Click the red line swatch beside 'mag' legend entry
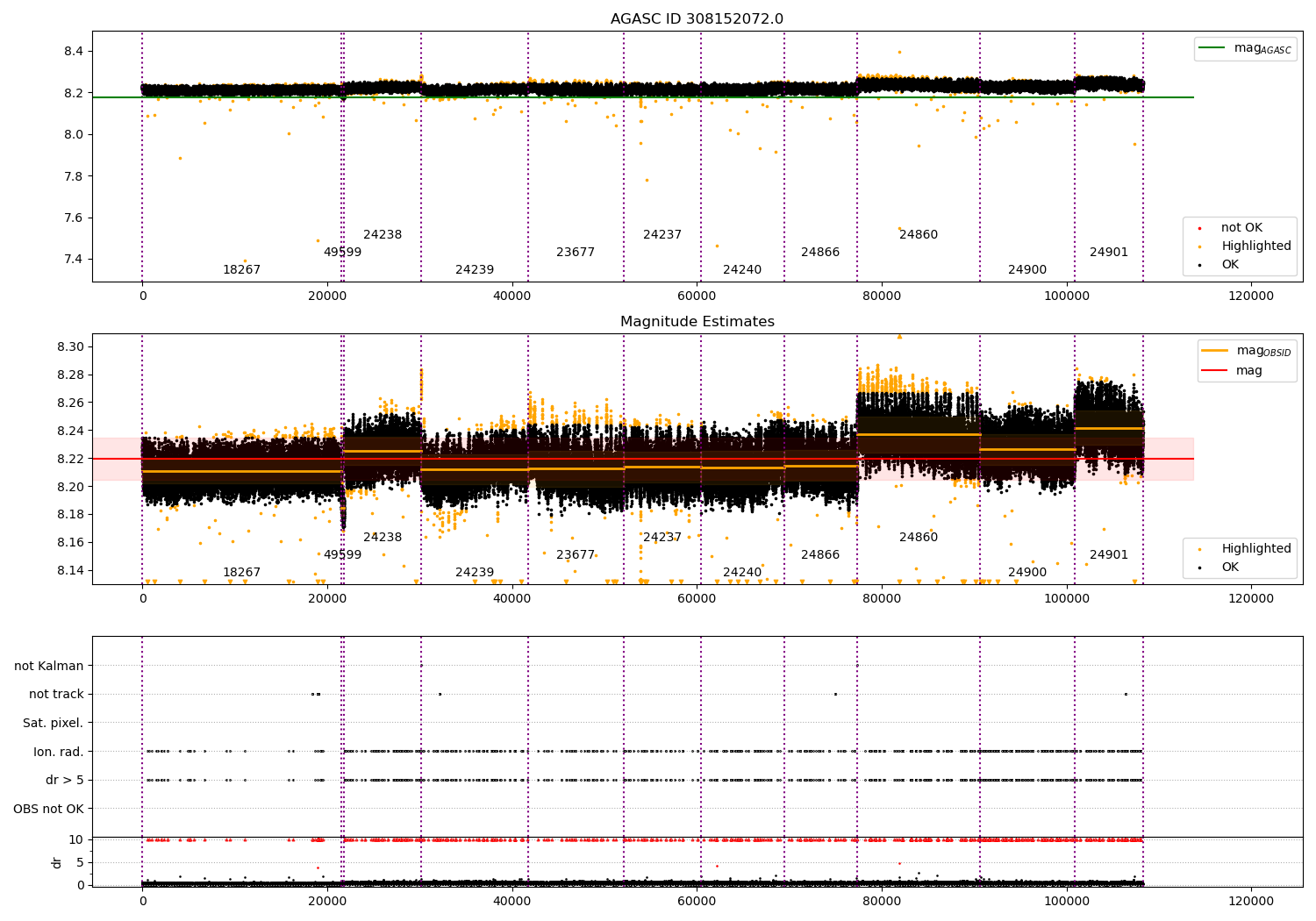Screen dimensions: 1316x921 [1215, 370]
